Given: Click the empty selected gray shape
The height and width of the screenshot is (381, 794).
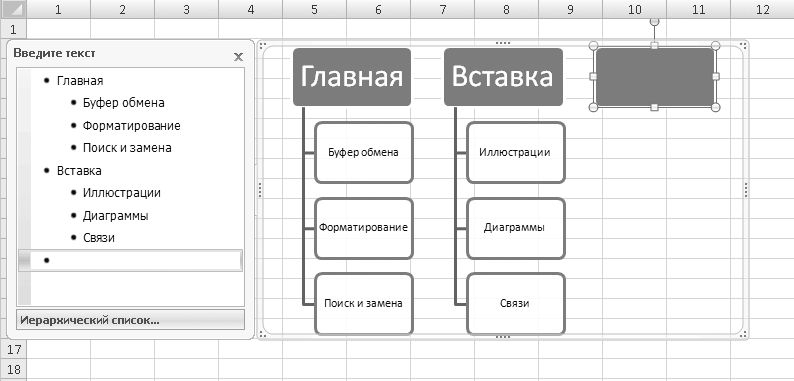Looking at the screenshot, I should point(655,77).
